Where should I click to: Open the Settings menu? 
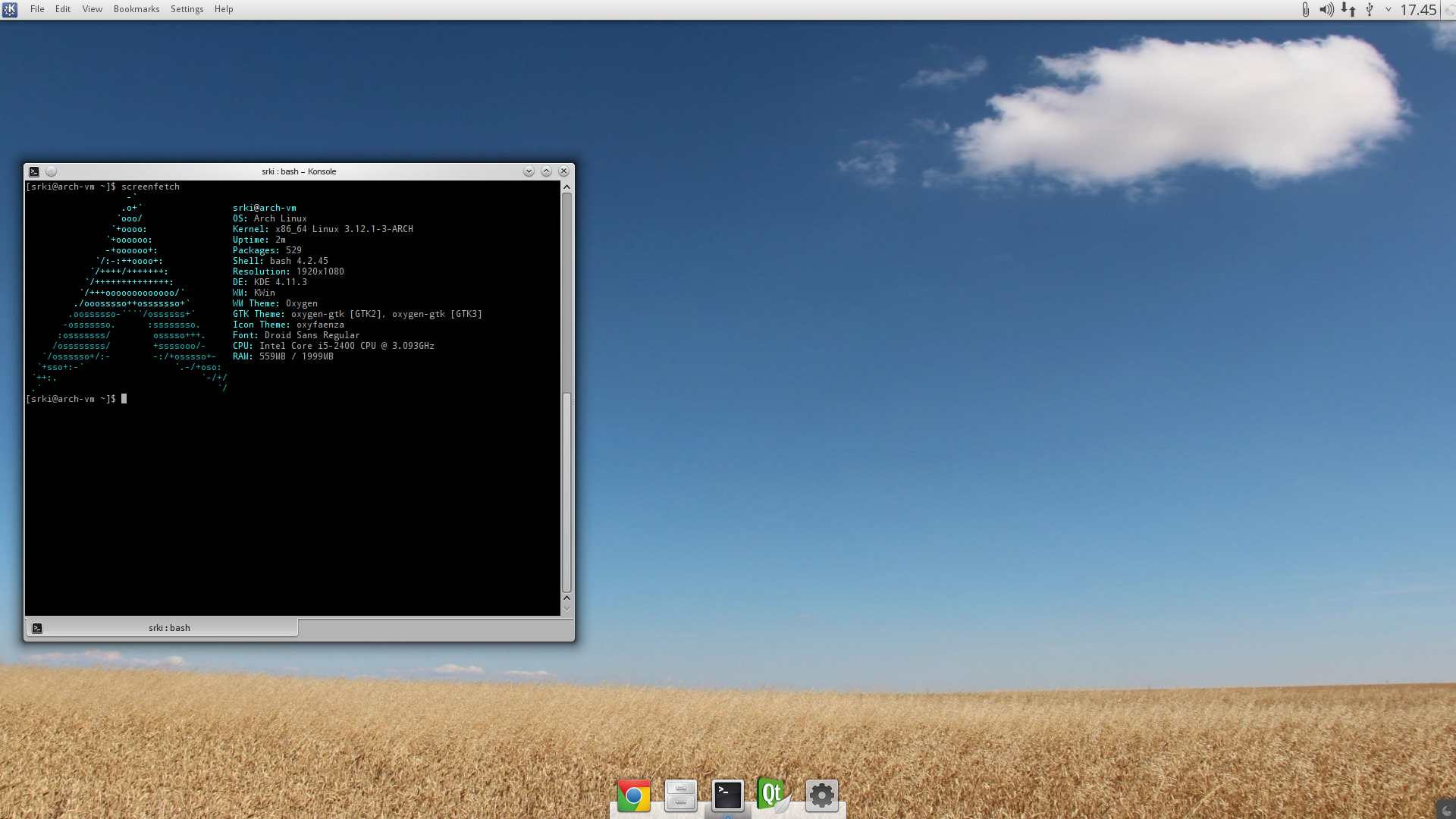coord(187,9)
